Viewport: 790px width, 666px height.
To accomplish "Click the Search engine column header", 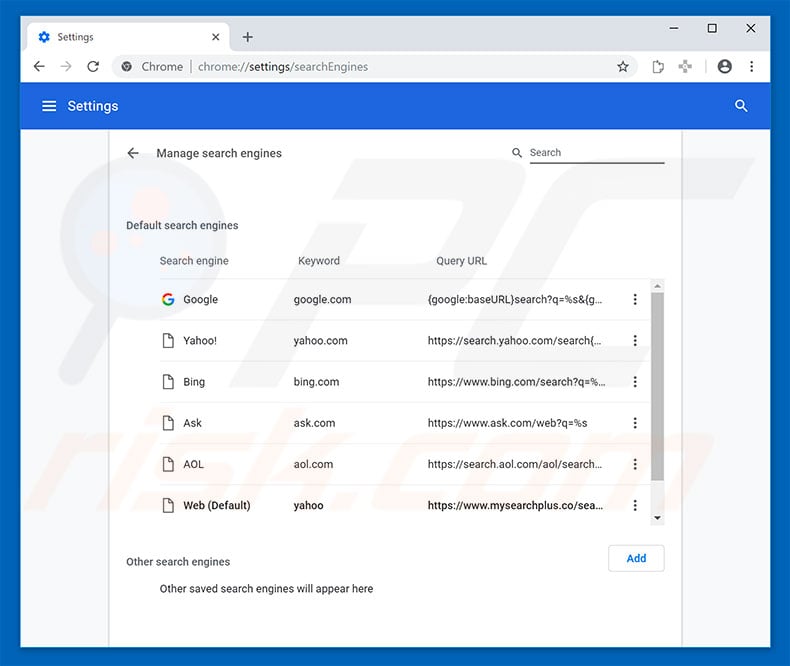I will click(194, 261).
